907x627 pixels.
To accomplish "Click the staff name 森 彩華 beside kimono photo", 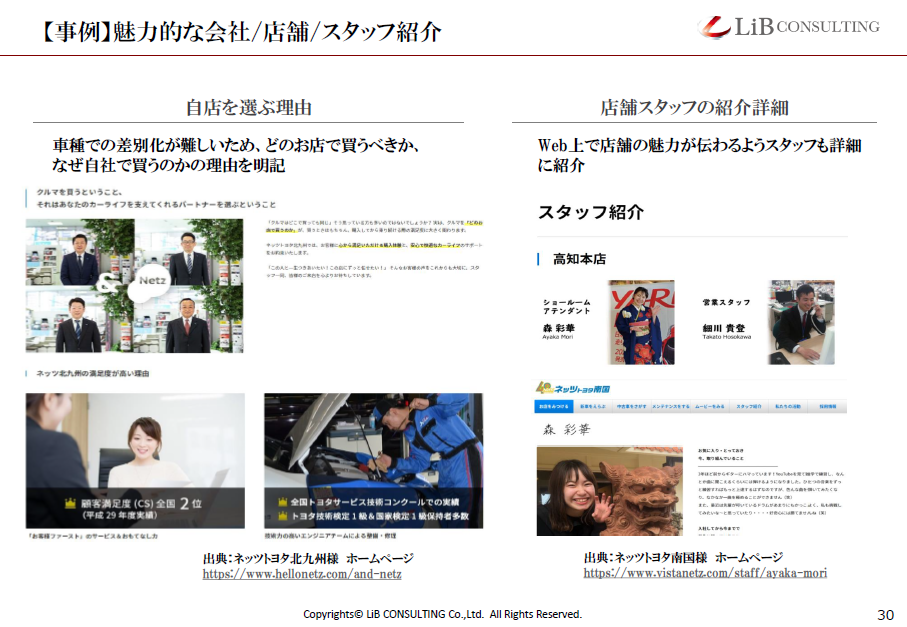I will [559, 328].
